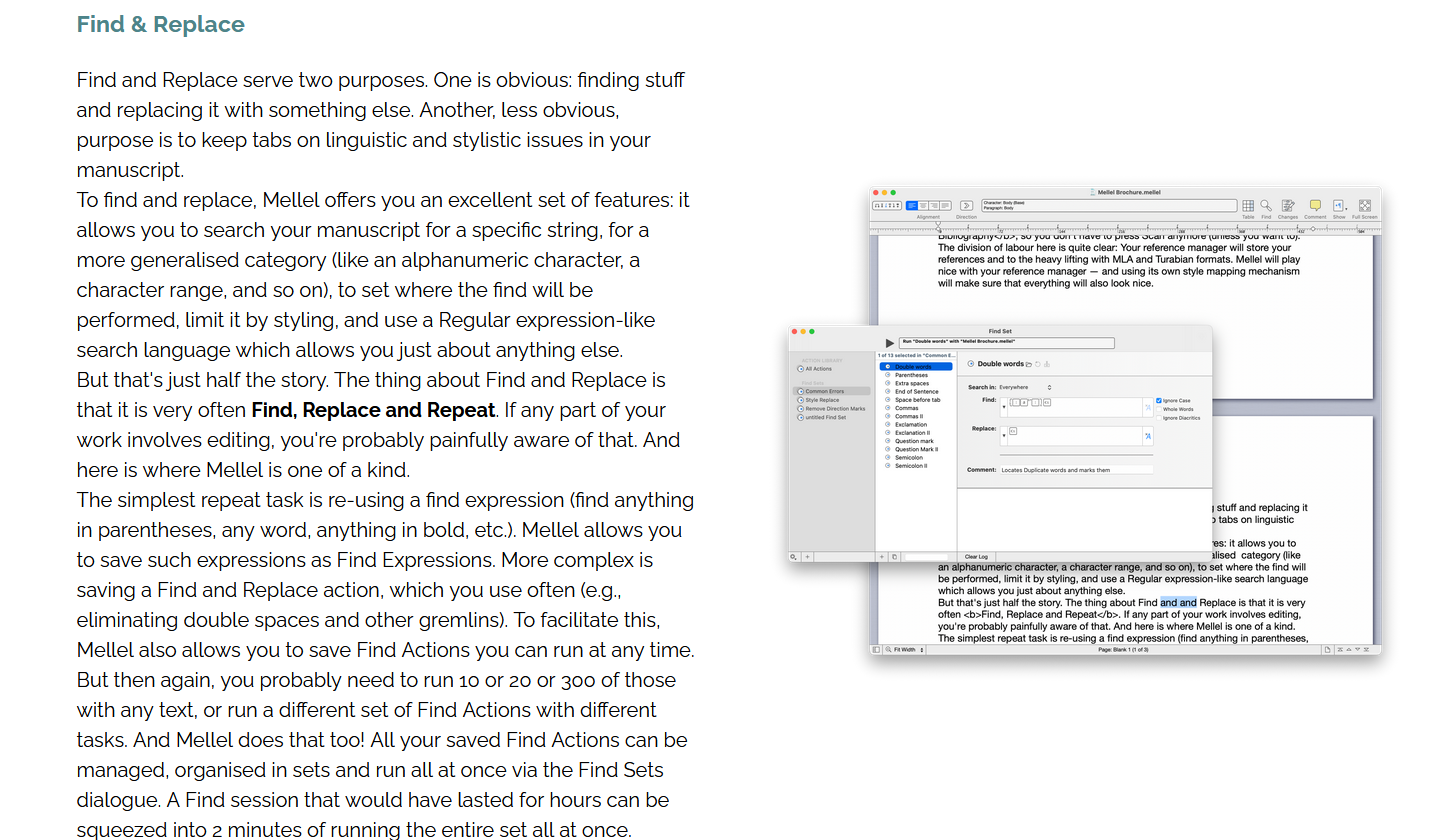
Task: Click the highlighted "and and" in the document
Action: [x=1178, y=603]
